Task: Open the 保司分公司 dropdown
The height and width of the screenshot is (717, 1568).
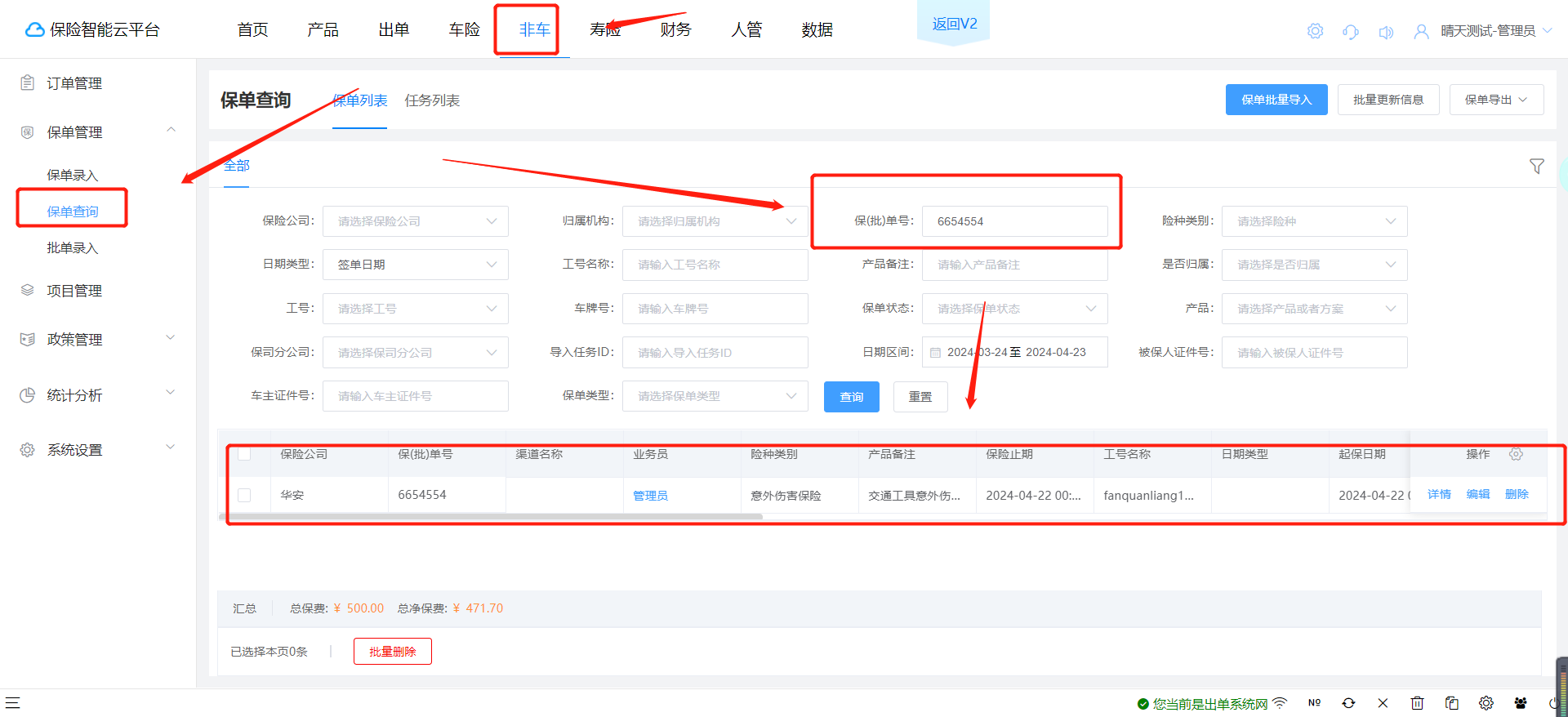Action: coord(416,353)
